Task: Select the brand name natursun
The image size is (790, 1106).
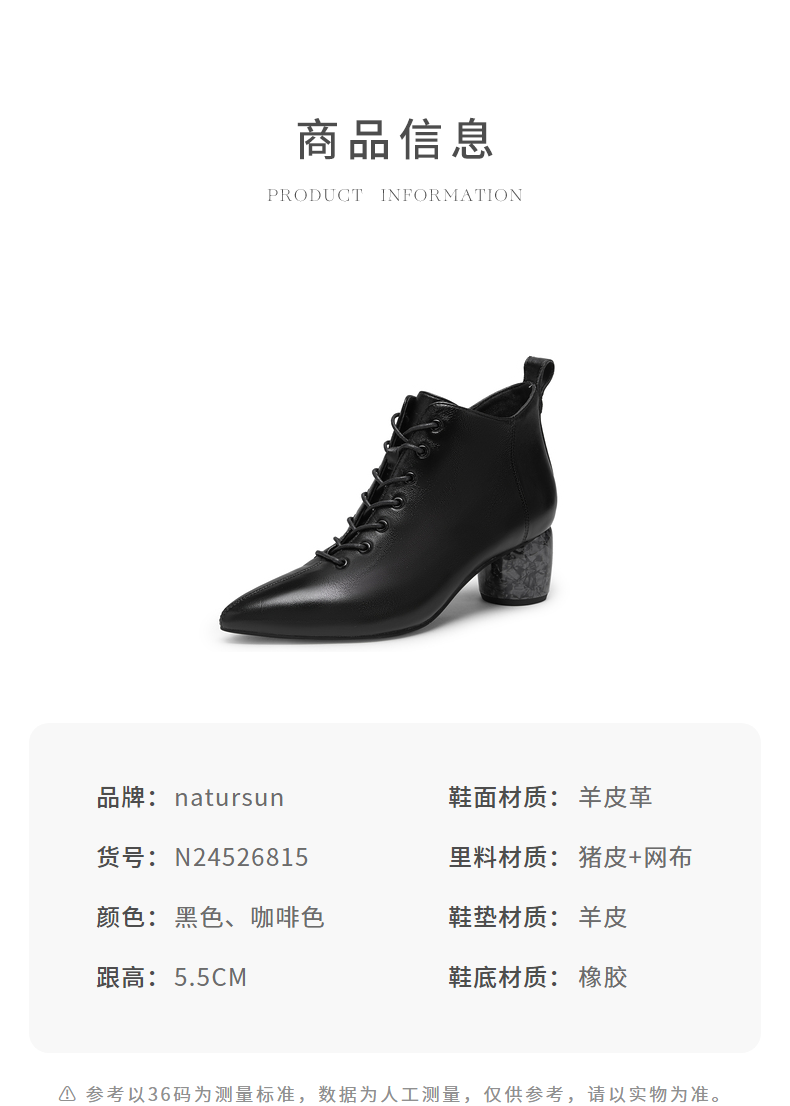Action: pyautogui.click(x=229, y=798)
